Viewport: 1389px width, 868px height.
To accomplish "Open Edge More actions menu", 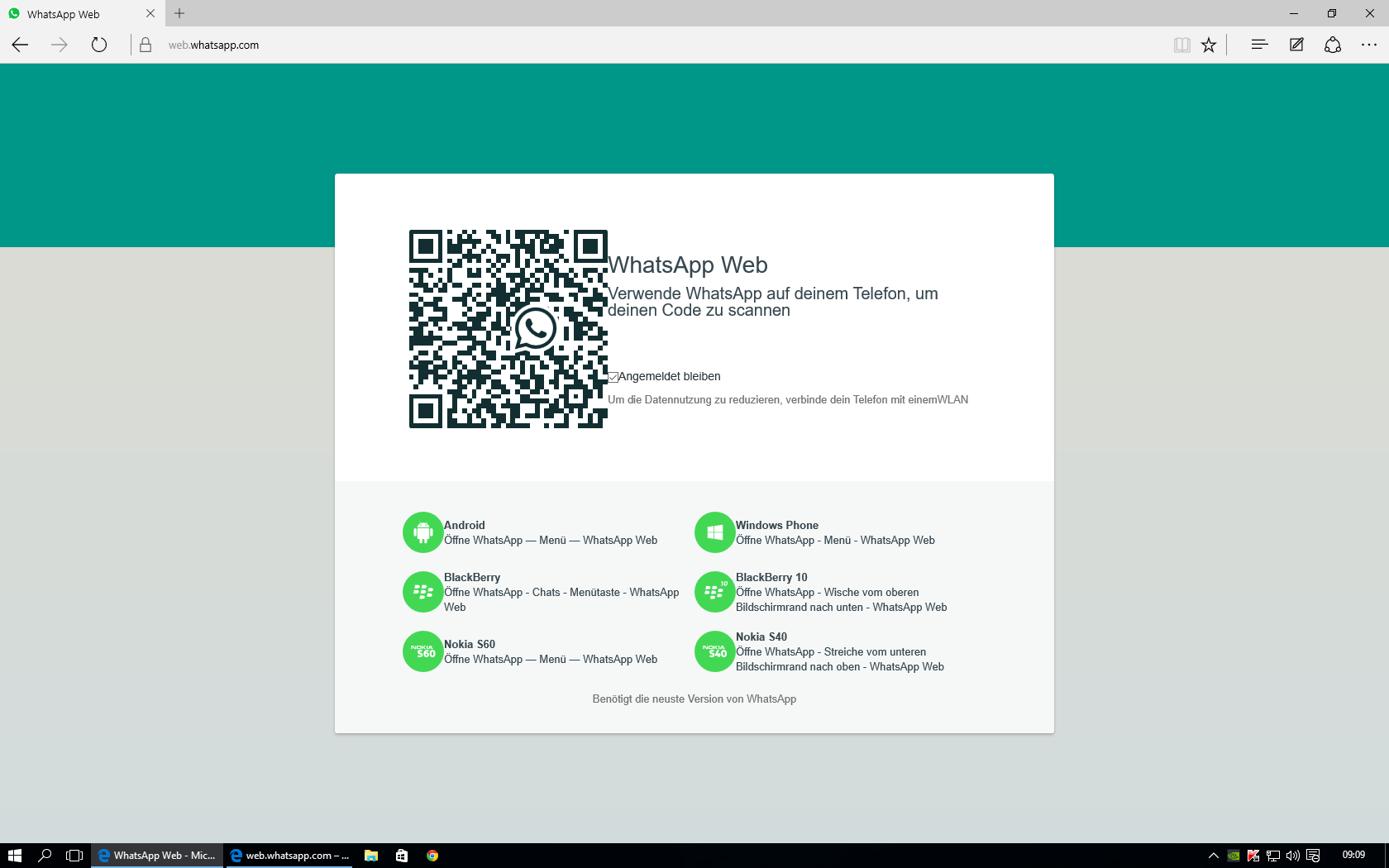I will [x=1369, y=45].
